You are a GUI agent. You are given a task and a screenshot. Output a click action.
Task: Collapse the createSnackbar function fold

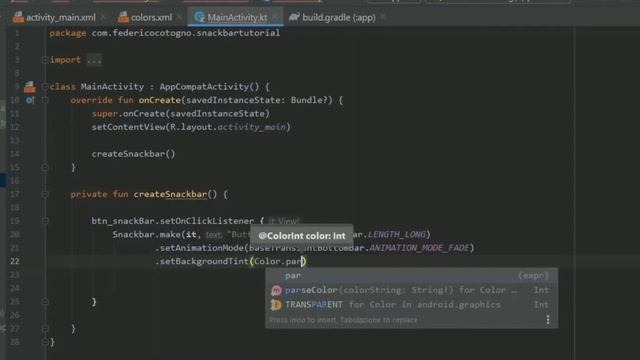point(45,194)
